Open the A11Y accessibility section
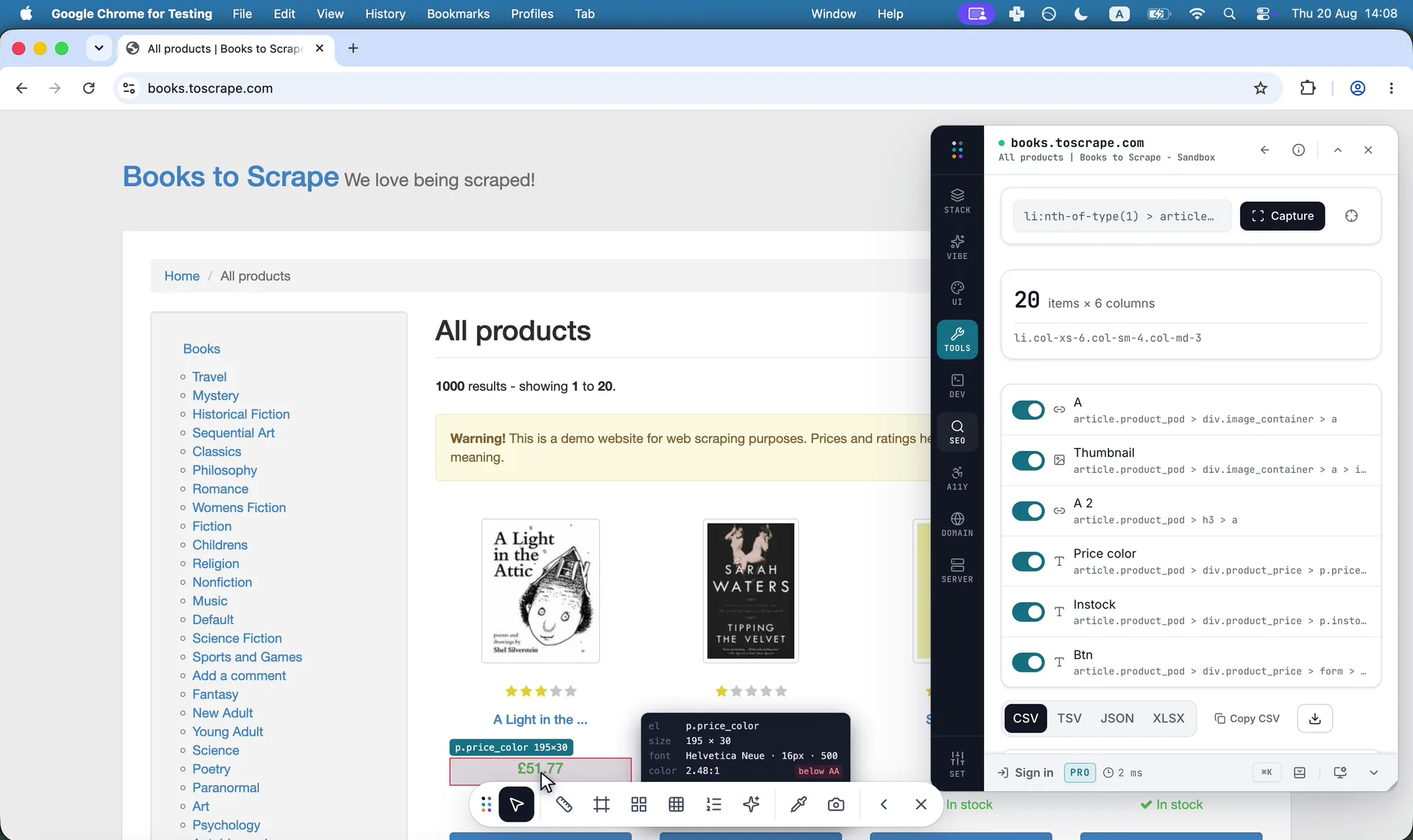Screen dimensions: 1413x840 pos(957,478)
